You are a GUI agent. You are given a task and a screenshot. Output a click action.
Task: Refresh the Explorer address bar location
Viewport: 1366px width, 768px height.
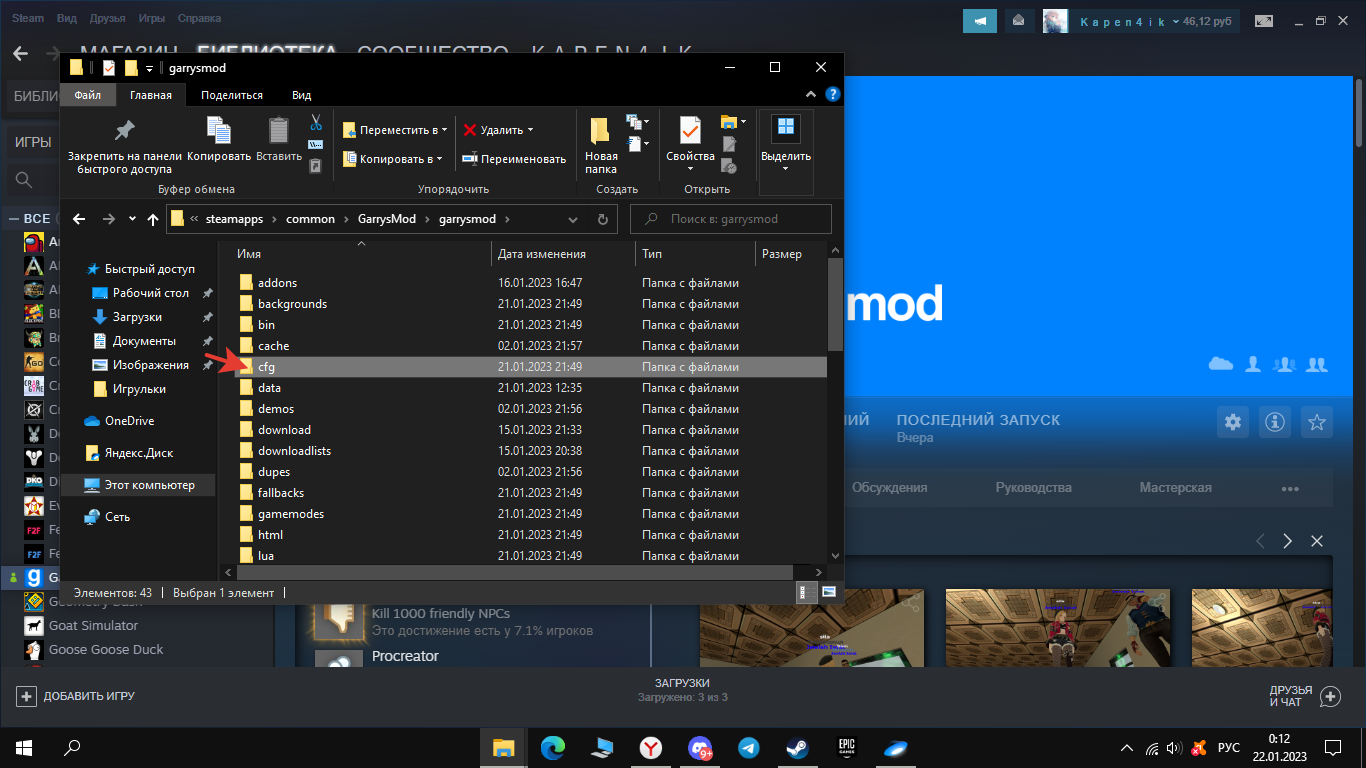click(x=602, y=219)
